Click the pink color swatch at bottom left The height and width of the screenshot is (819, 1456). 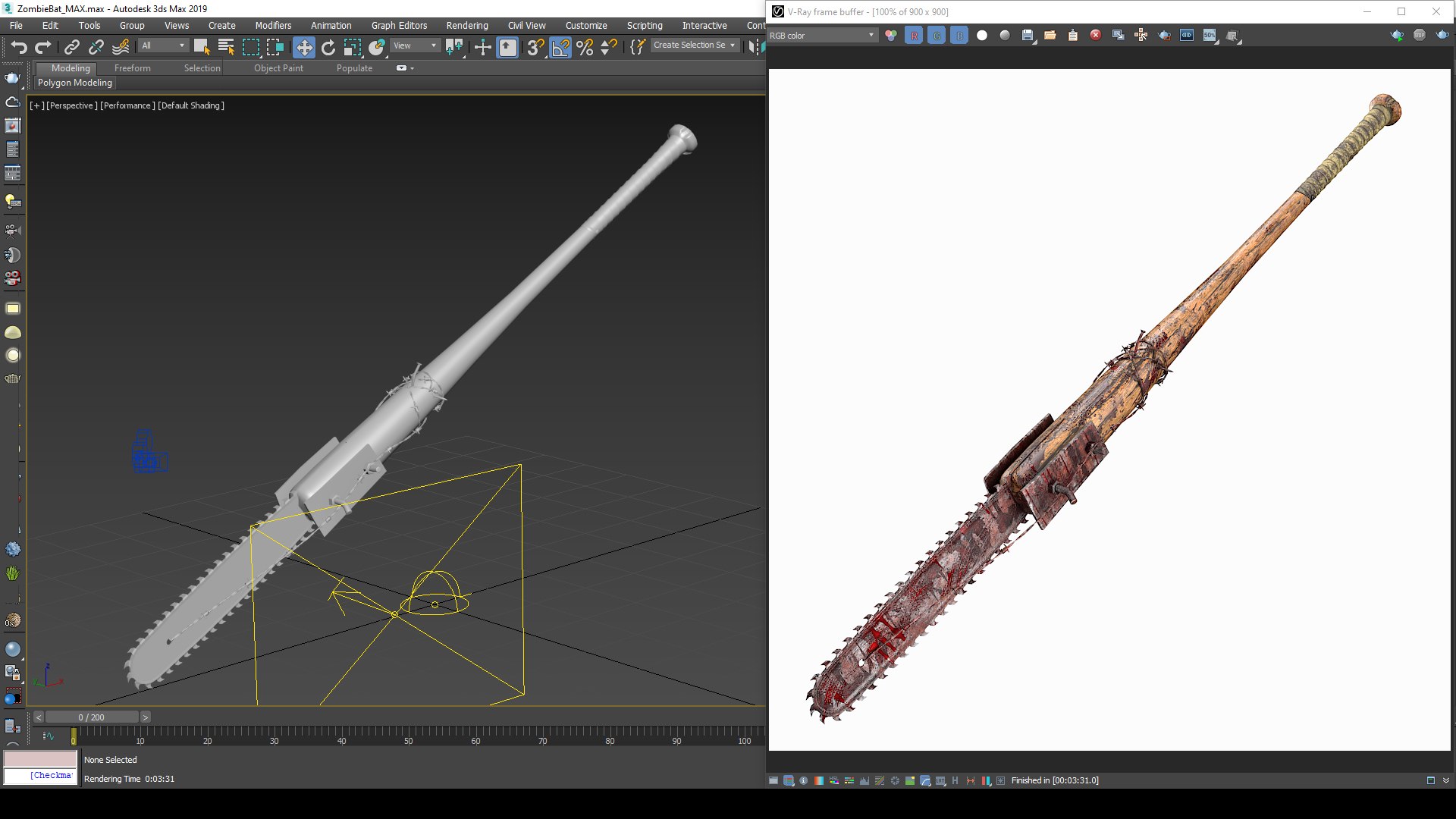(41, 759)
